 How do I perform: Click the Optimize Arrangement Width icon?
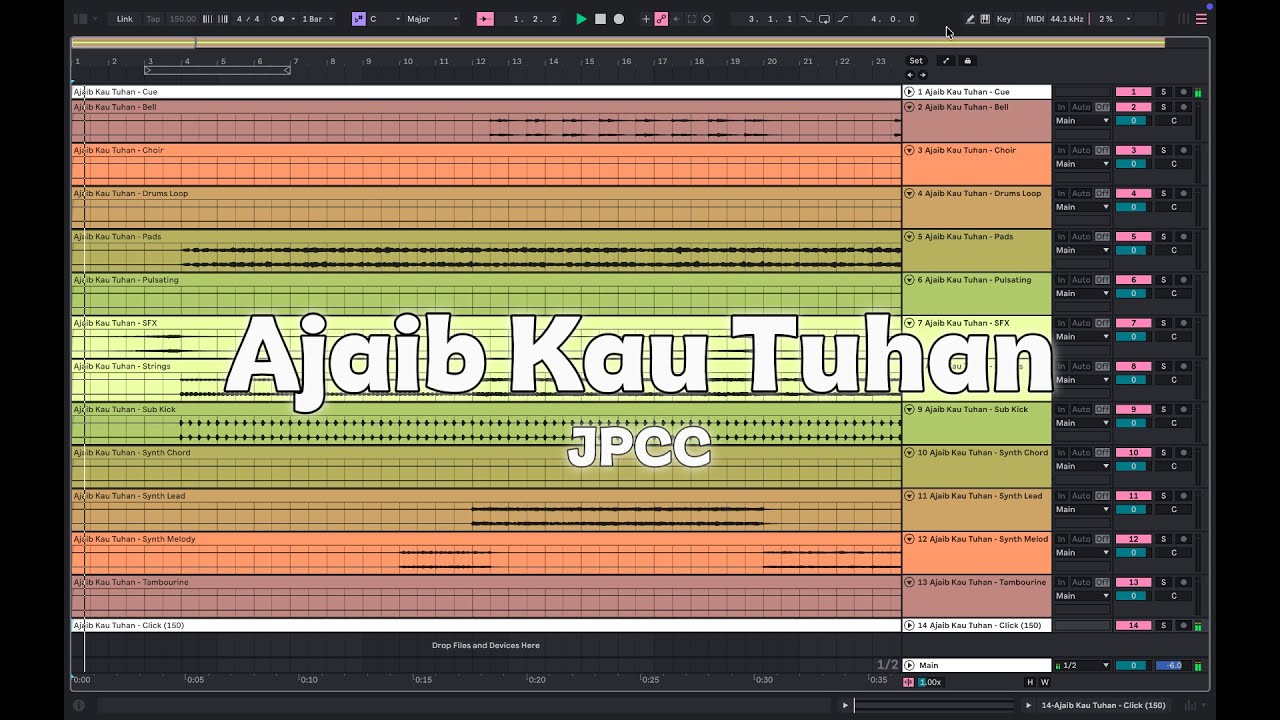click(946, 61)
